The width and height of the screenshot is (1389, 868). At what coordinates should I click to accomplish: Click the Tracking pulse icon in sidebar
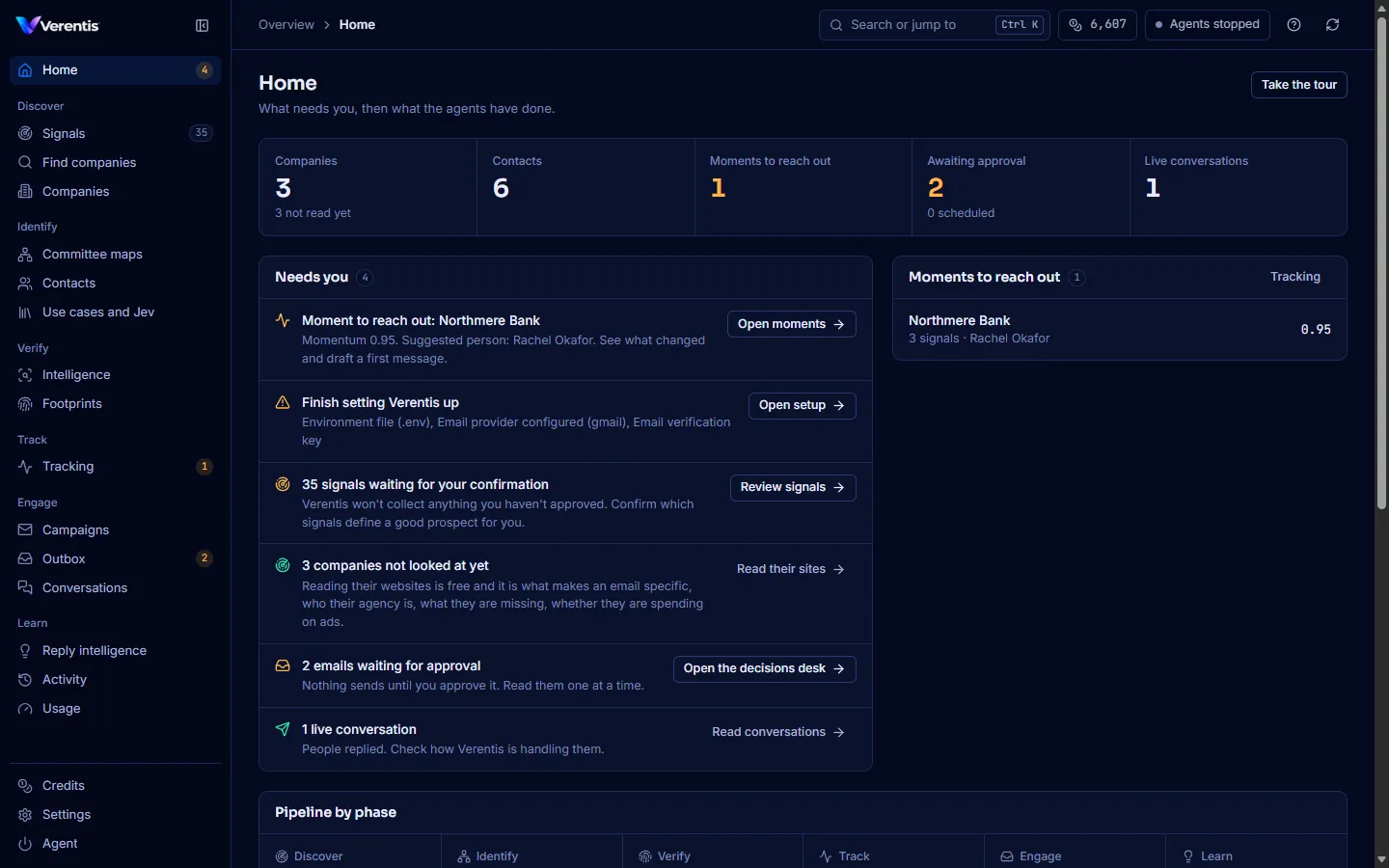click(x=25, y=467)
